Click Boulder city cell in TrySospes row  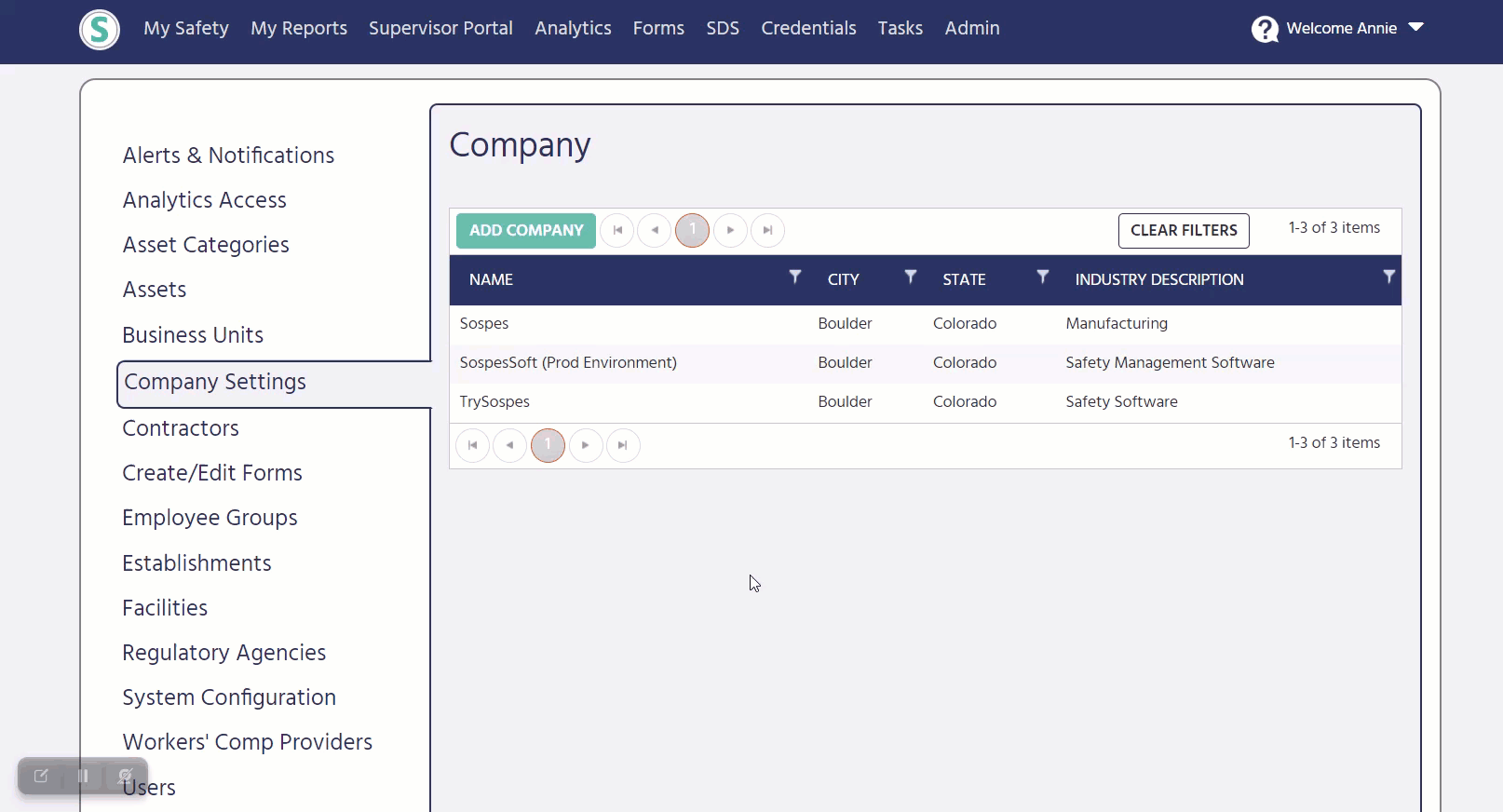coord(845,401)
